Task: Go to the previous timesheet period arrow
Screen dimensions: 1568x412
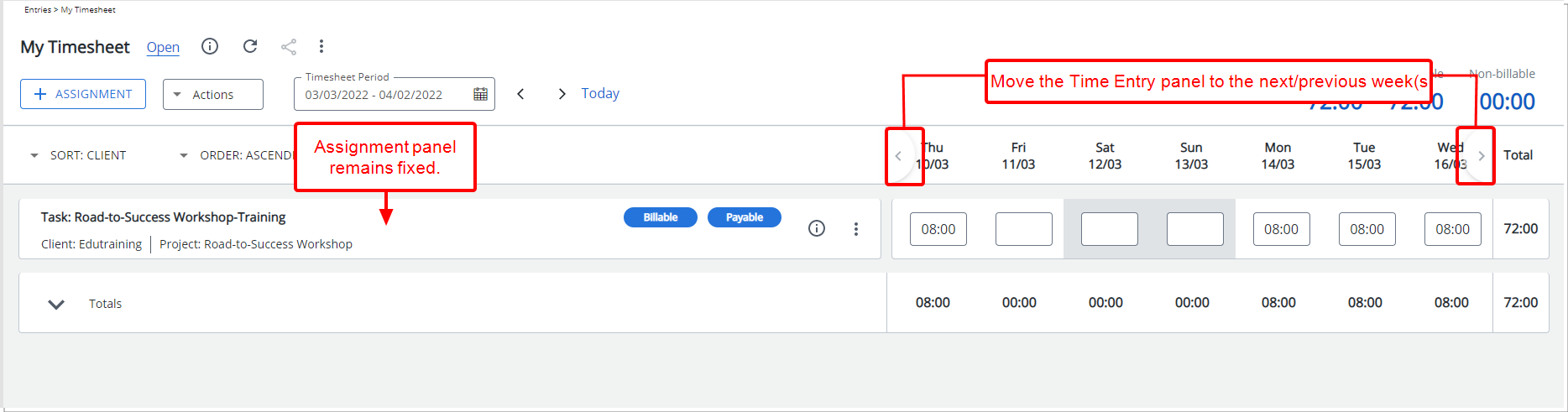Action: click(x=520, y=93)
